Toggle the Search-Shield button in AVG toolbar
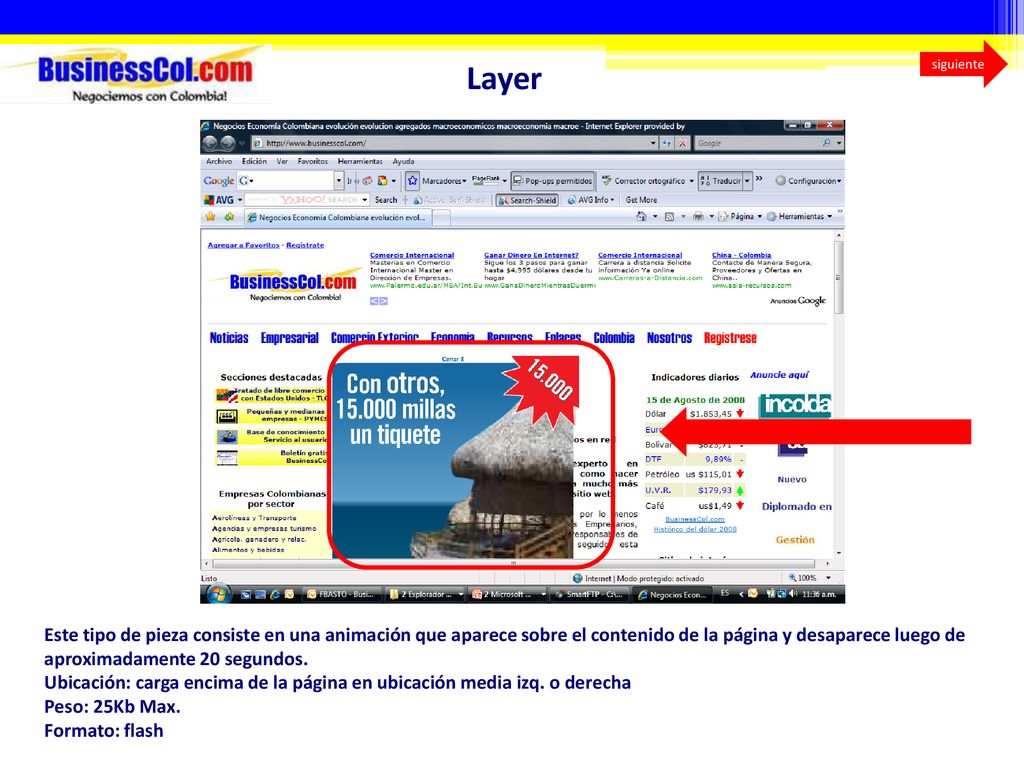 527,200
